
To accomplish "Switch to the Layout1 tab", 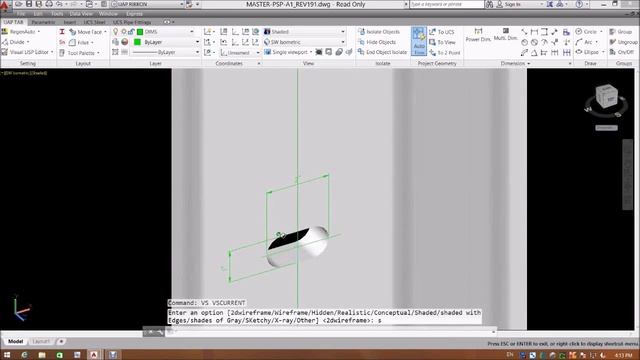I will point(41,341).
